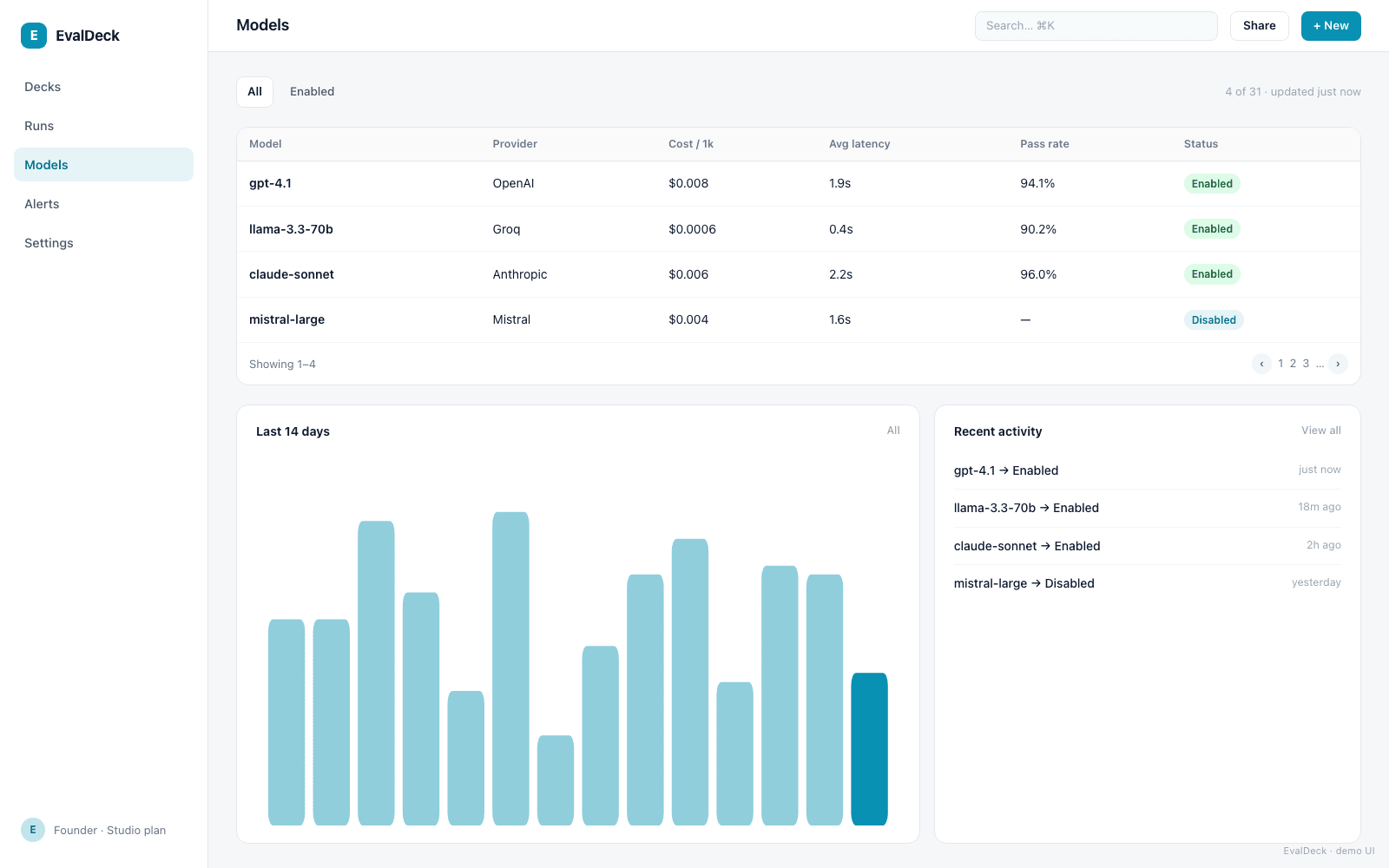Image resolution: width=1389 pixels, height=868 pixels.
Task: Click the pagination ellipsis
Action: [1320, 364]
